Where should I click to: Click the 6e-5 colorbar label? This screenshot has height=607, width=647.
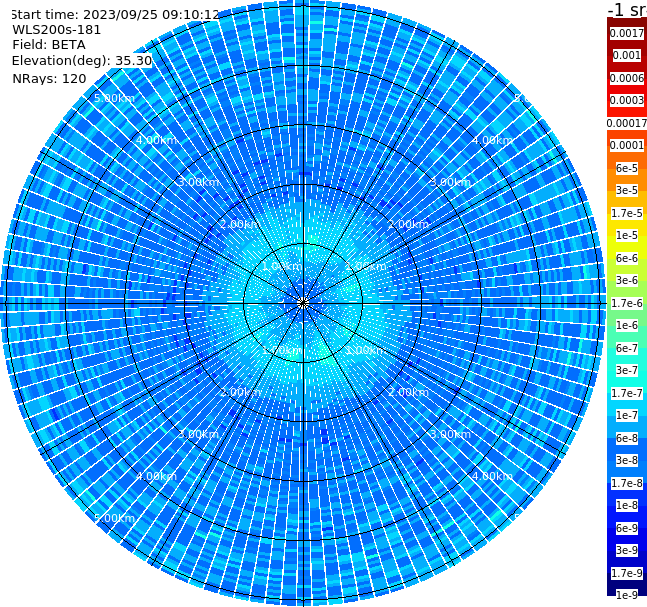point(627,168)
